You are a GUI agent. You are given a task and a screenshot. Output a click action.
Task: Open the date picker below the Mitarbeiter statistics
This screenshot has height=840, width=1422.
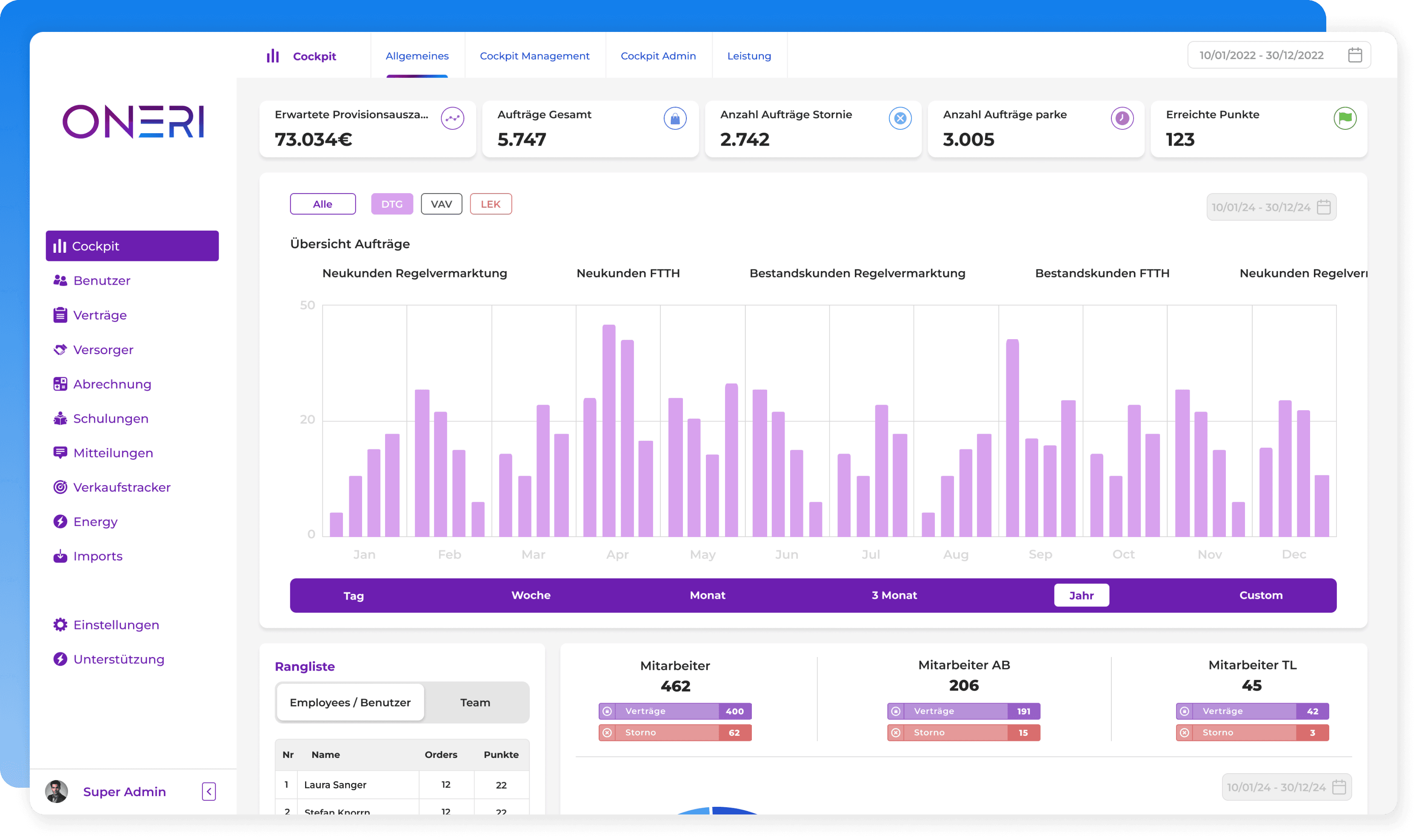coord(1286,787)
